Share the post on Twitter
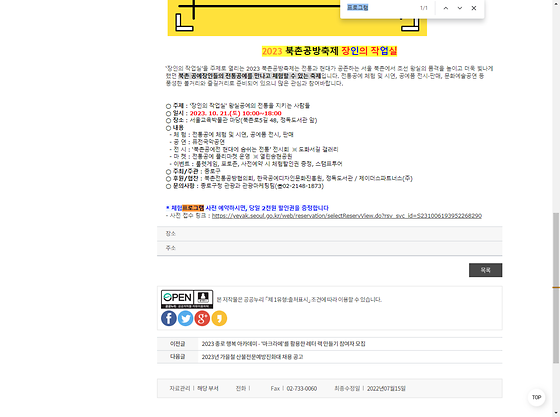The width and height of the screenshot is (560, 417). pyautogui.click(x=185, y=318)
